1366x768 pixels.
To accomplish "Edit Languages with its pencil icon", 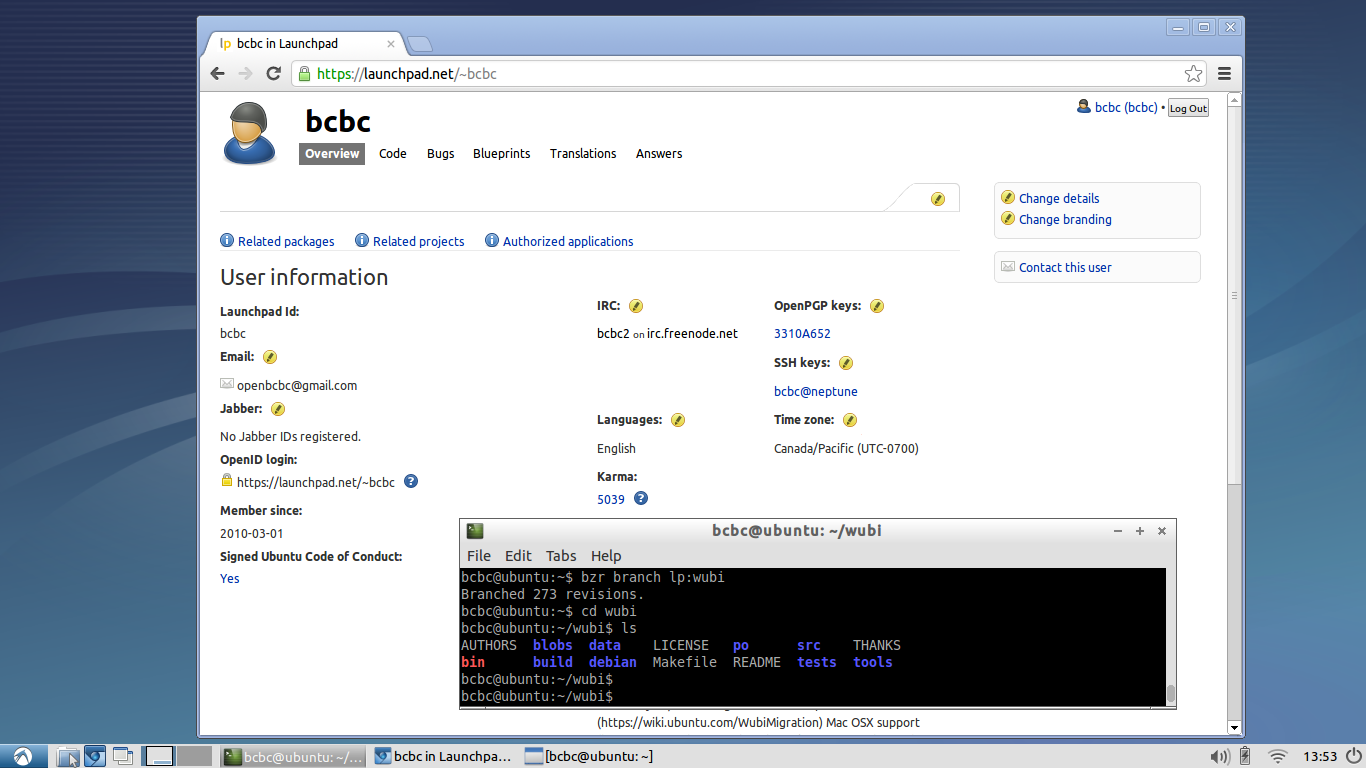I will pyautogui.click(x=678, y=420).
